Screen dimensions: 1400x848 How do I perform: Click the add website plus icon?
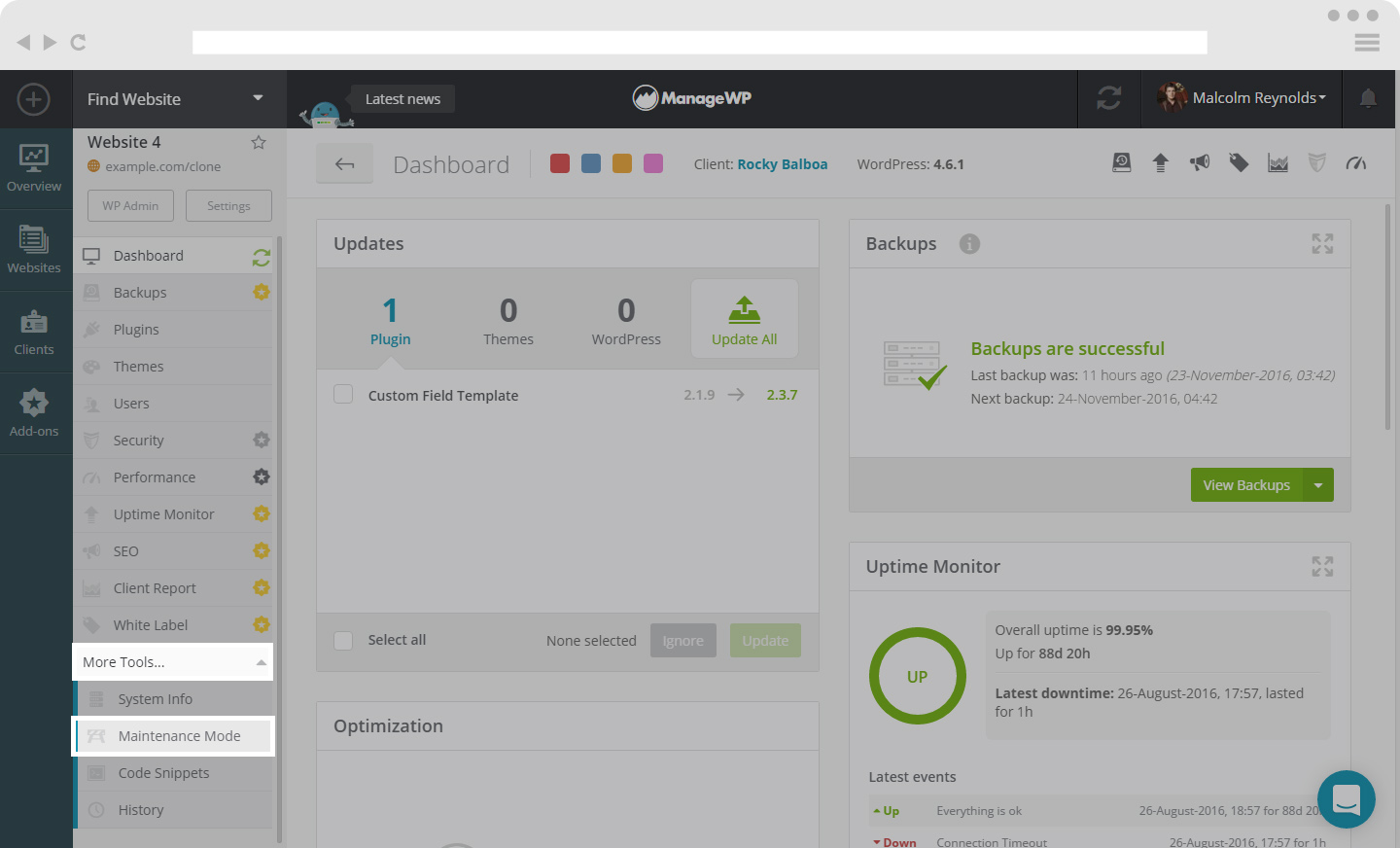[34, 99]
